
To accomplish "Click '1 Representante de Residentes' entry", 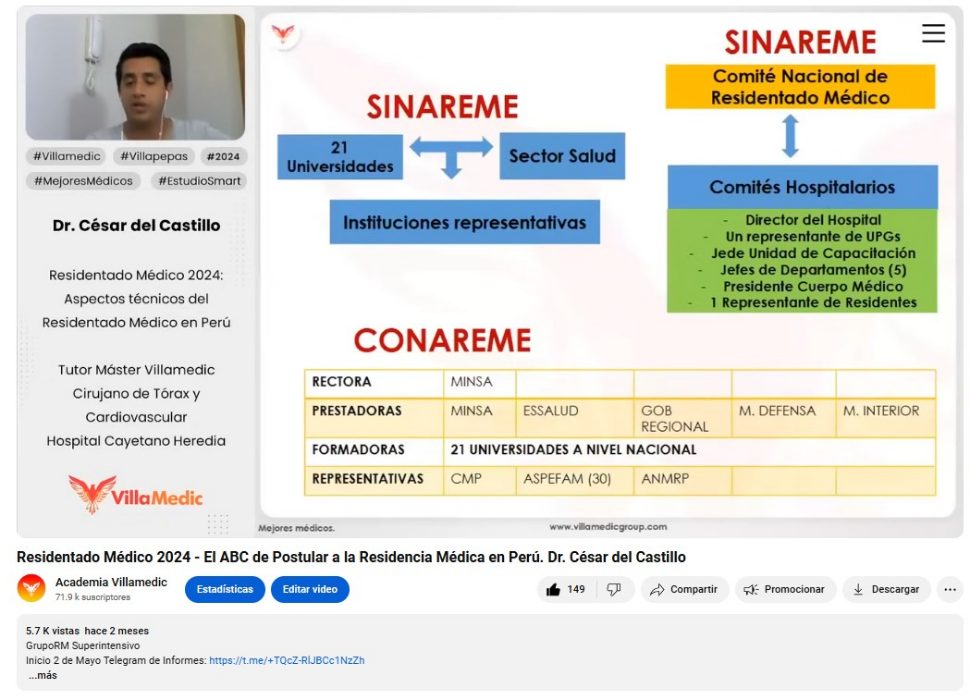I will tap(813, 302).
